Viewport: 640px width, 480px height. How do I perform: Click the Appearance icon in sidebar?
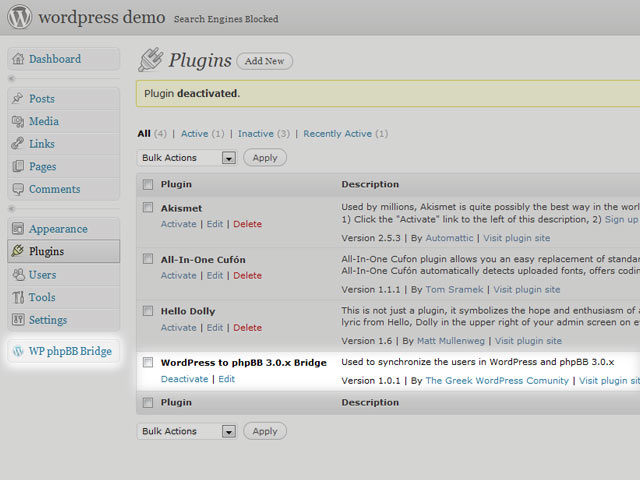(x=18, y=229)
